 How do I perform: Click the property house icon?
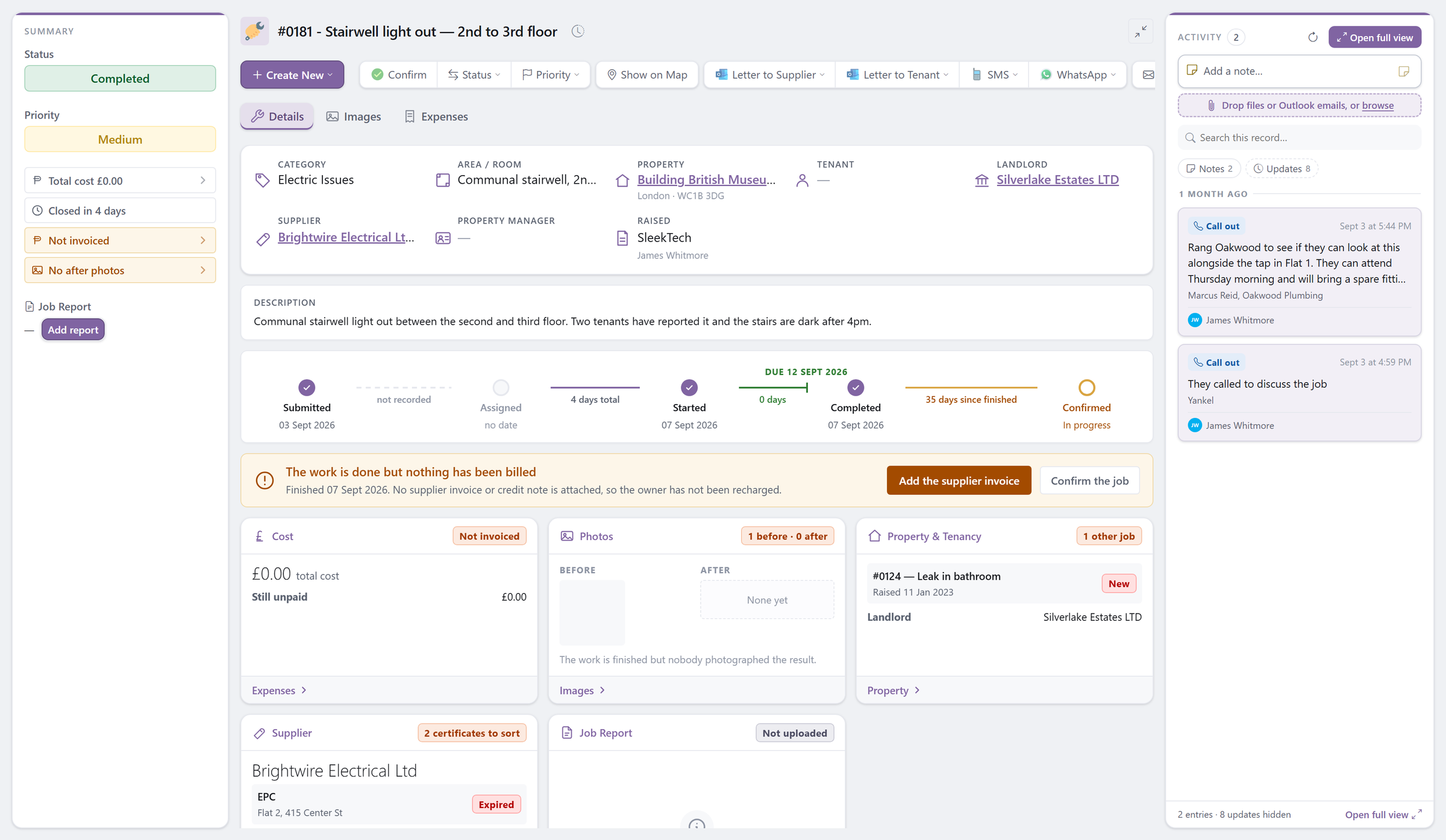tap(622, 180)
